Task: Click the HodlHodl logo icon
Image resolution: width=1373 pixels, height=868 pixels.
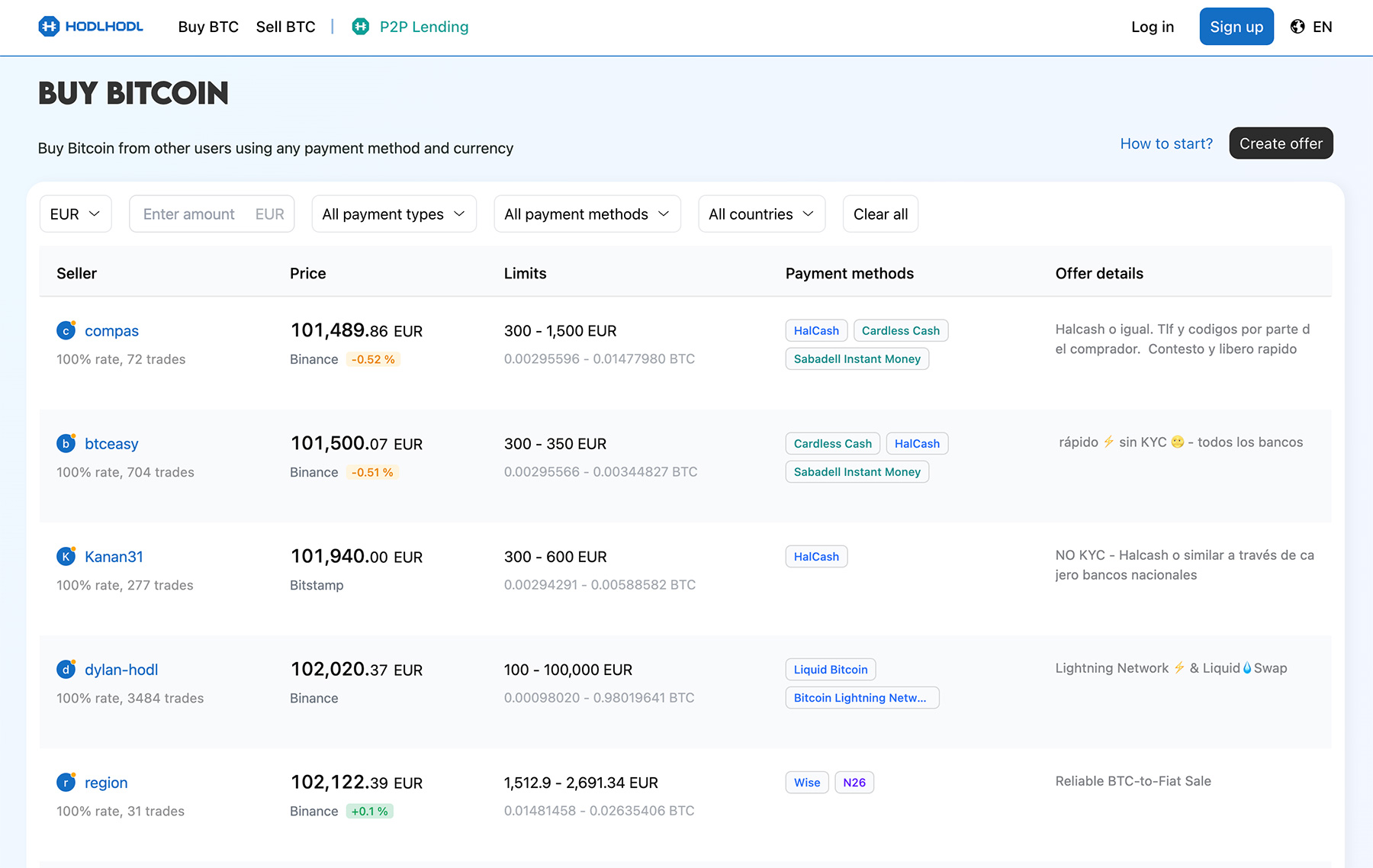Action: coord(49,27)
